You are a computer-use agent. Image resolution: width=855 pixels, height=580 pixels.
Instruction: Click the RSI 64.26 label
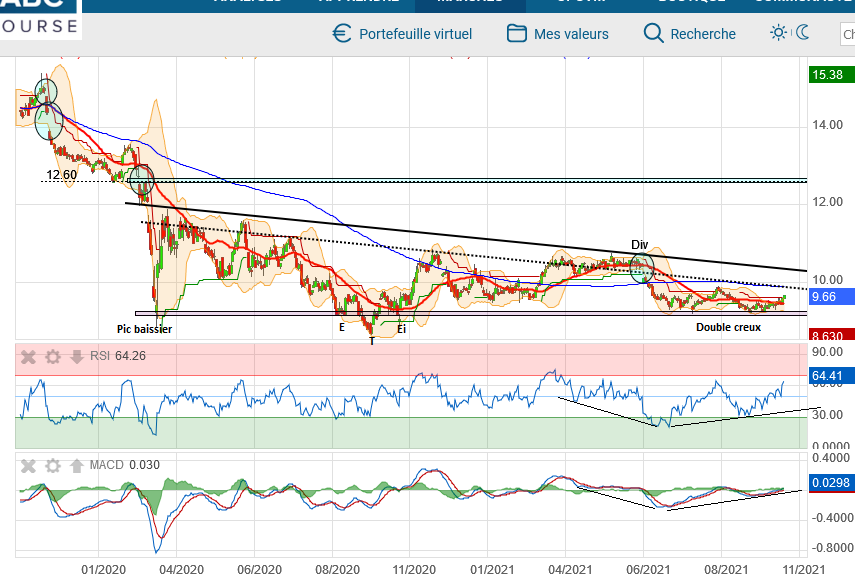118,356
